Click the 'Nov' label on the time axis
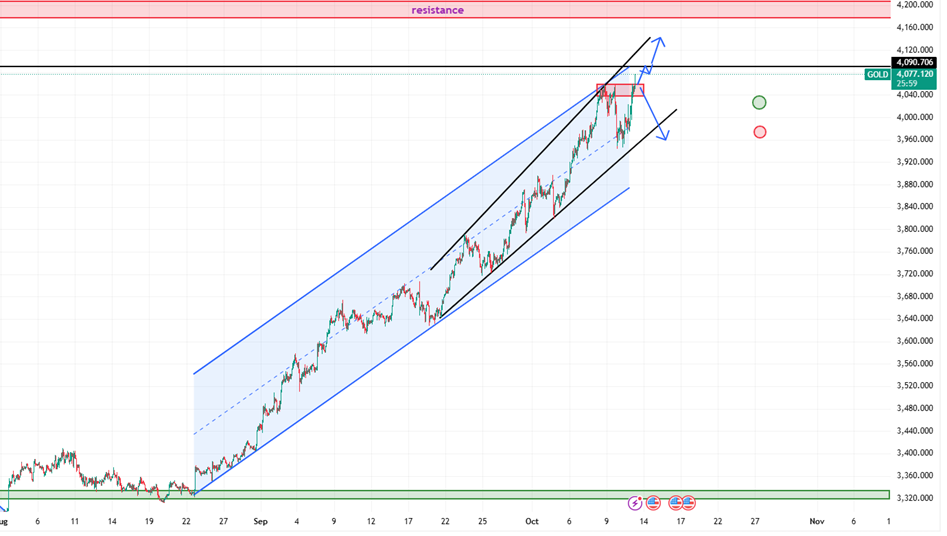947x536 pixels. click(x=816, y=521)
